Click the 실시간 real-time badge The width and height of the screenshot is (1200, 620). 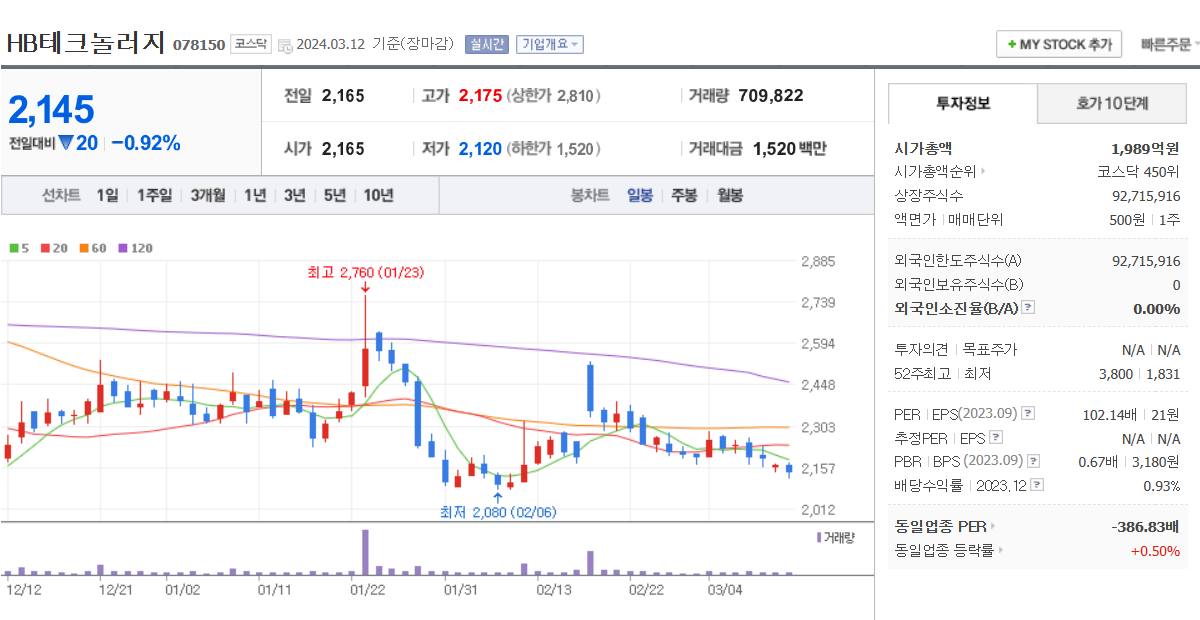click(489, 44)
